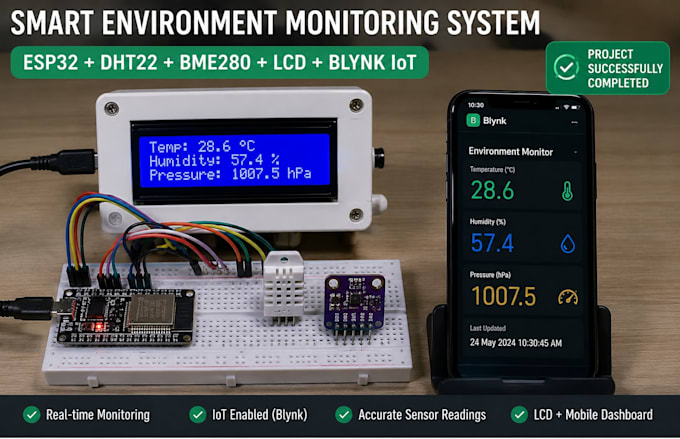Click the checkmark beside Accurate Sensor Readings

[x=344, y=415]
